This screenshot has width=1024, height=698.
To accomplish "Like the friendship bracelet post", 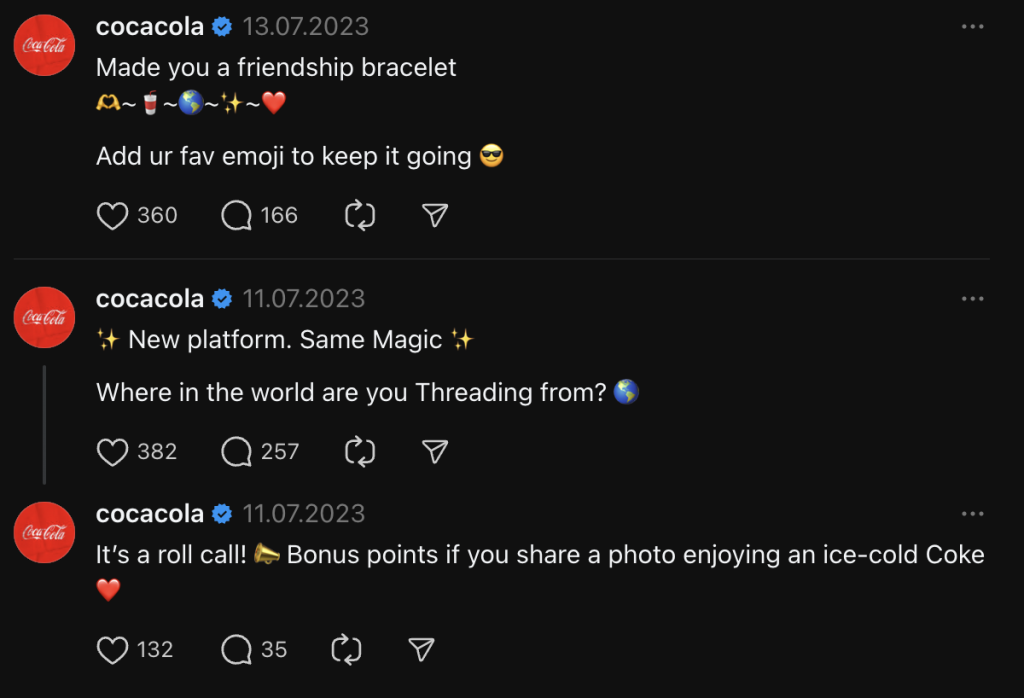I will [113, 216].
